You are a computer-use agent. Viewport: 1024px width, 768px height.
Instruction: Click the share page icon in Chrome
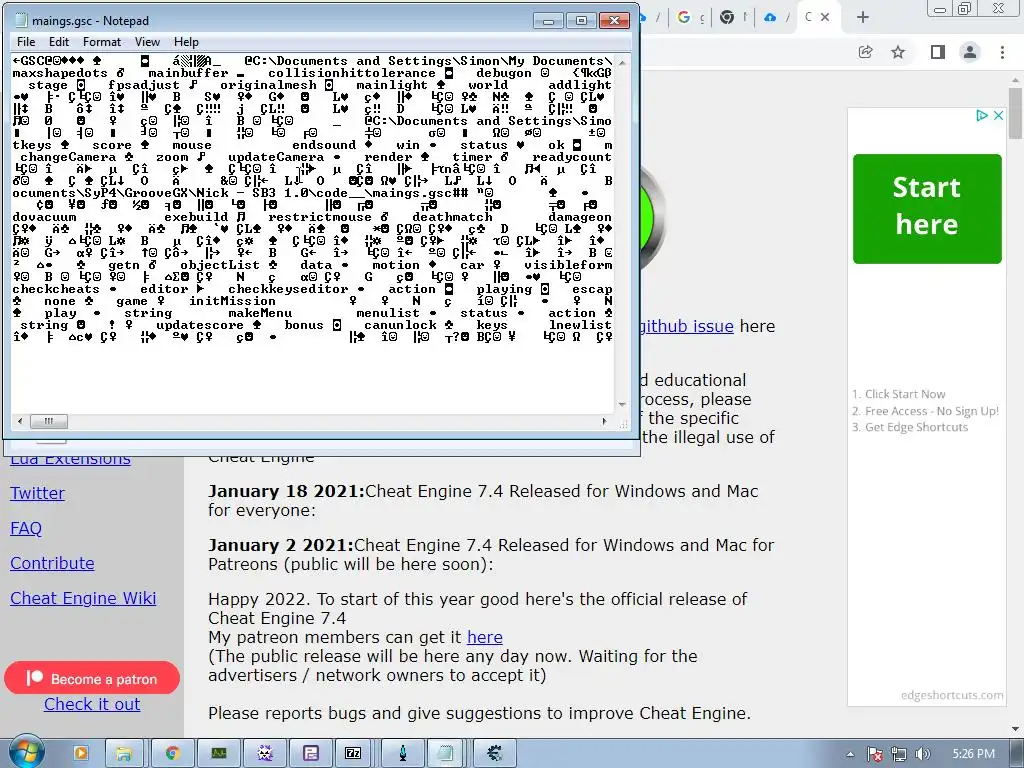click(x=866, y=52)
